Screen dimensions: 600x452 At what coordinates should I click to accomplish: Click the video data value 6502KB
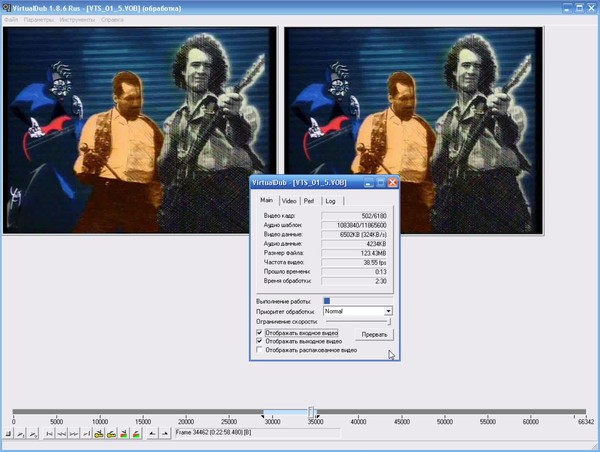point(354,234)
